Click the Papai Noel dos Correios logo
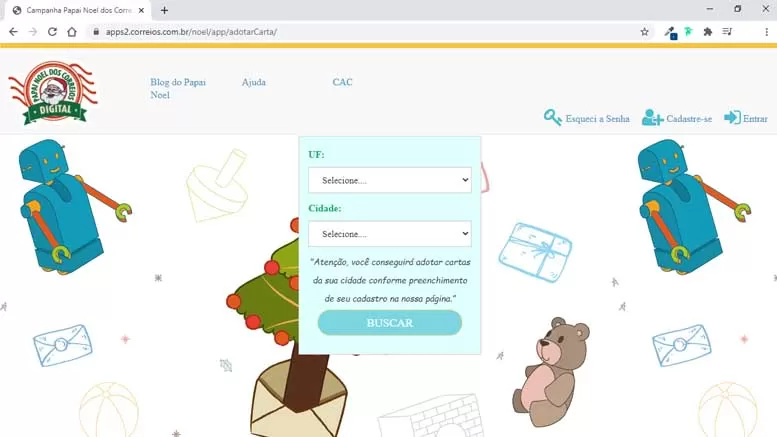 pos(53,93)
